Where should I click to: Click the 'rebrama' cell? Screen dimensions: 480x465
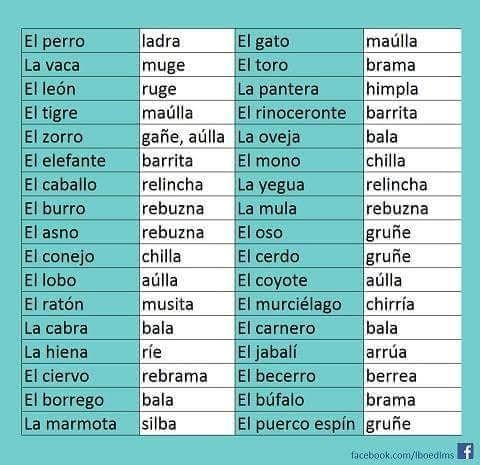click(187, 376)
